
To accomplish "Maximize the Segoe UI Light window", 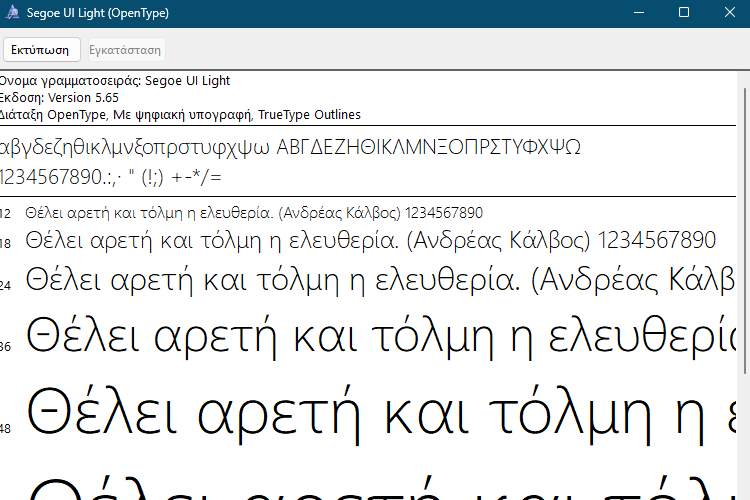I will [x=684, y=13].
